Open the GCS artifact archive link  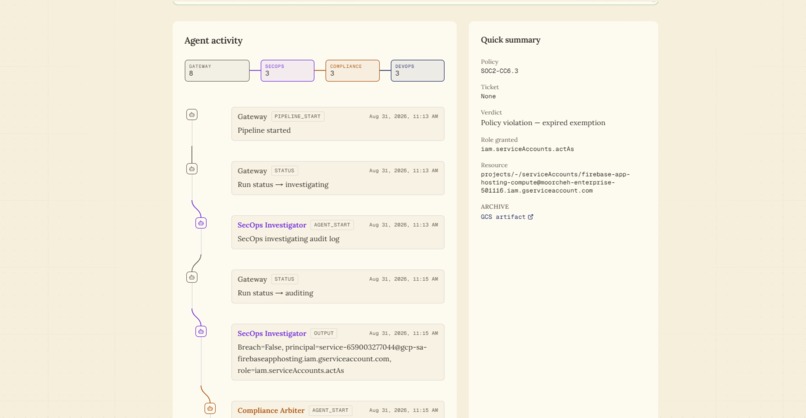507,217
